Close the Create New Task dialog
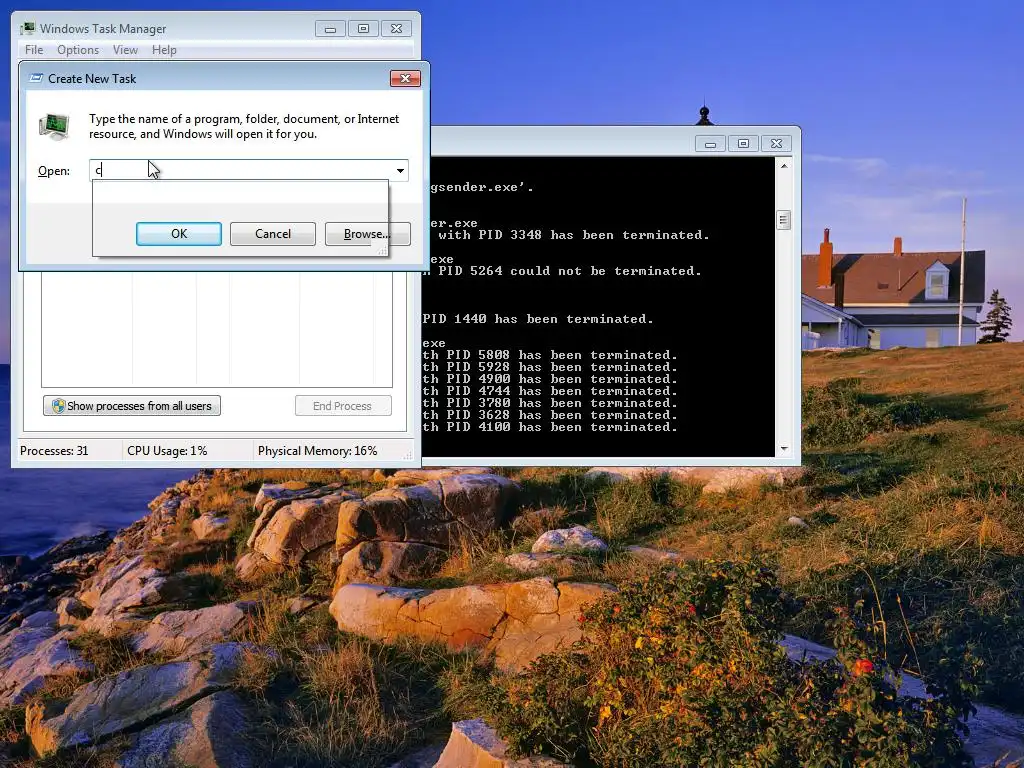1024x768 pixels. [405, 78]
